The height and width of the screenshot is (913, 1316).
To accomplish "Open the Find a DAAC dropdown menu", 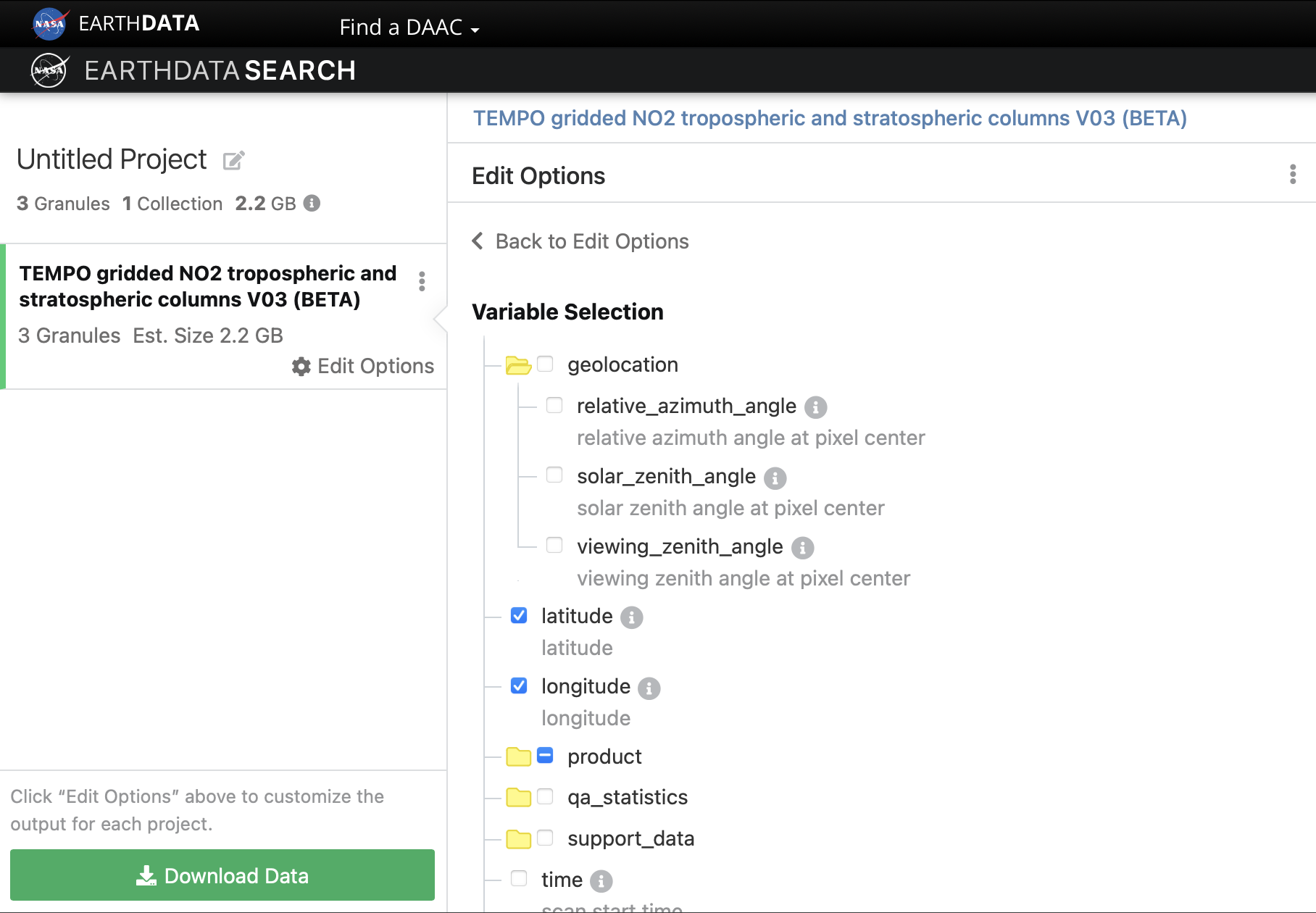I will 409,28.
